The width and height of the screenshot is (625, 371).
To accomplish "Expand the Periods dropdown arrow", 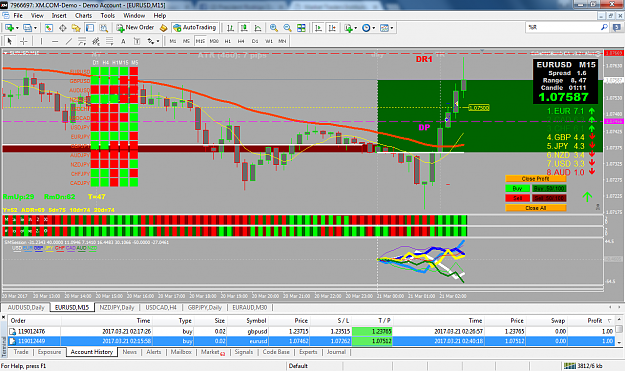I will 373,28.
